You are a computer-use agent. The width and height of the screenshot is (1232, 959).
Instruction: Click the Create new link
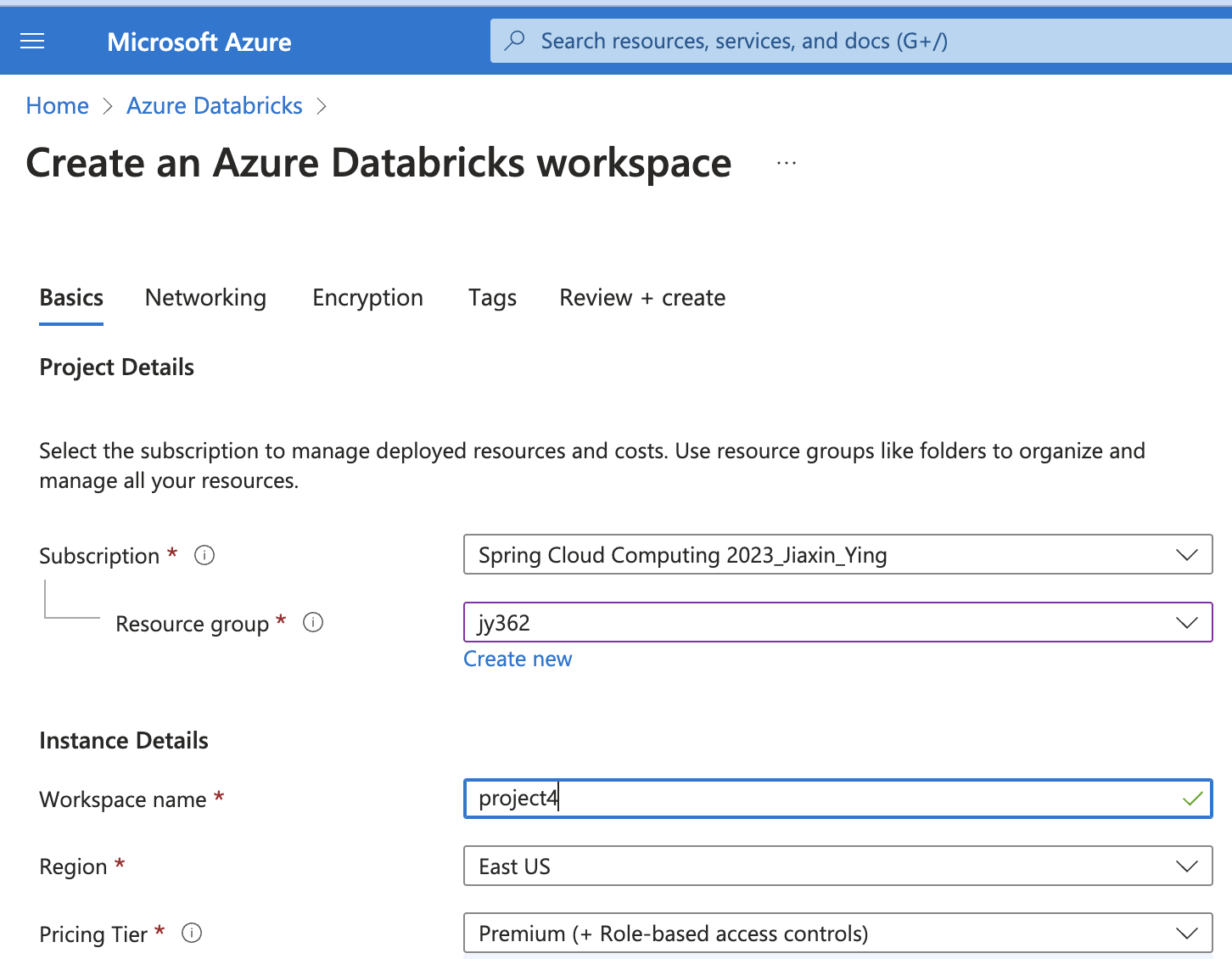click(x=518, y=659)
